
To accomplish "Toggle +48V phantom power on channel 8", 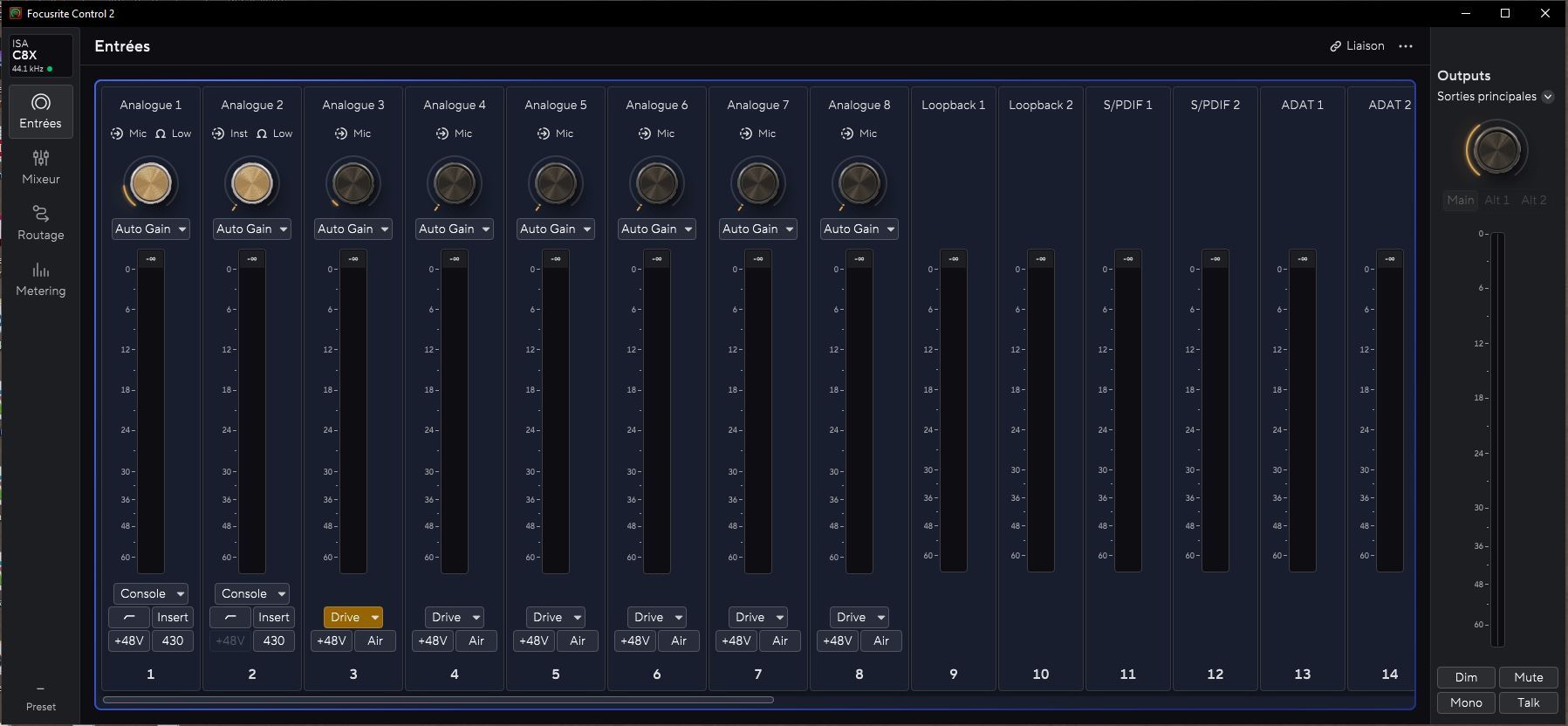I will point(838,640).
